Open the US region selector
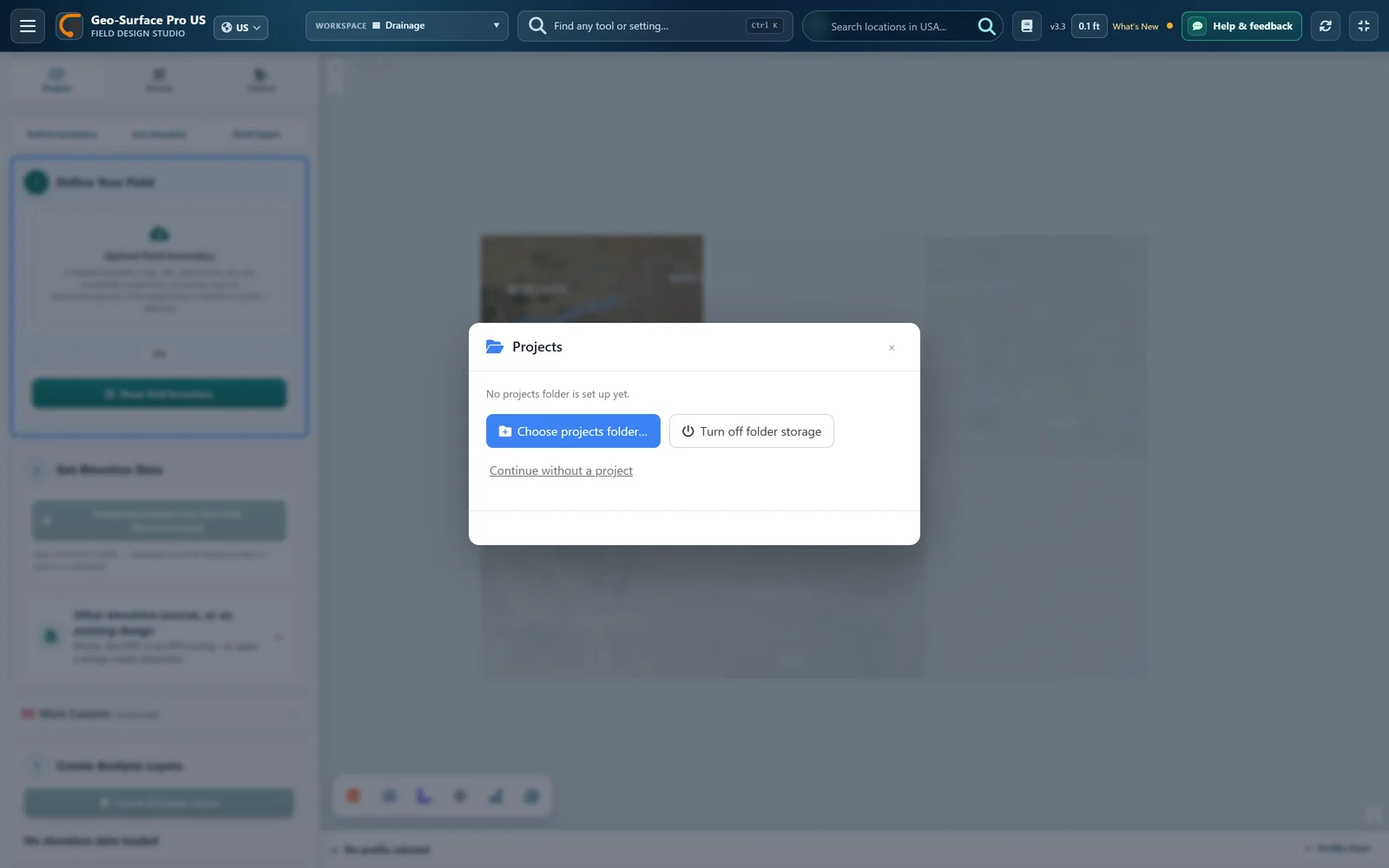Screen dimensions: 1389x868 240,27
